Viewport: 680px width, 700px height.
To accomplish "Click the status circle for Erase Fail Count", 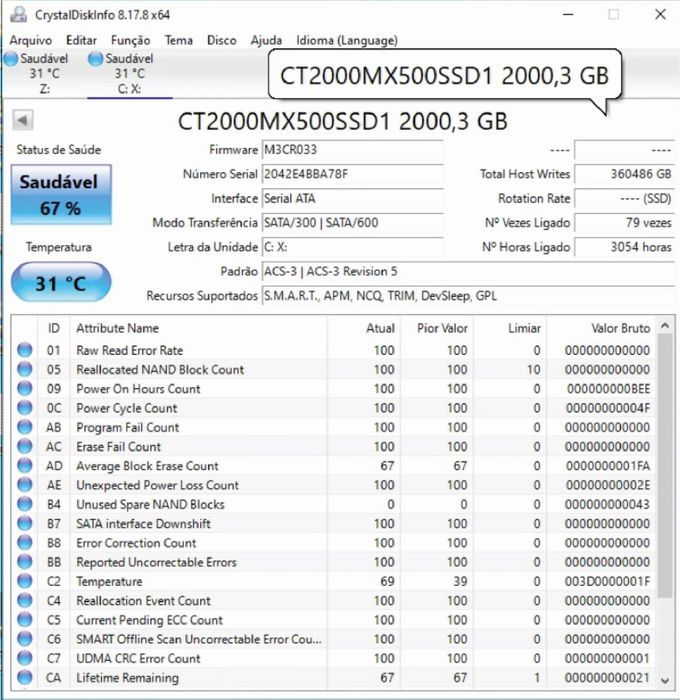I will (25, 446).
